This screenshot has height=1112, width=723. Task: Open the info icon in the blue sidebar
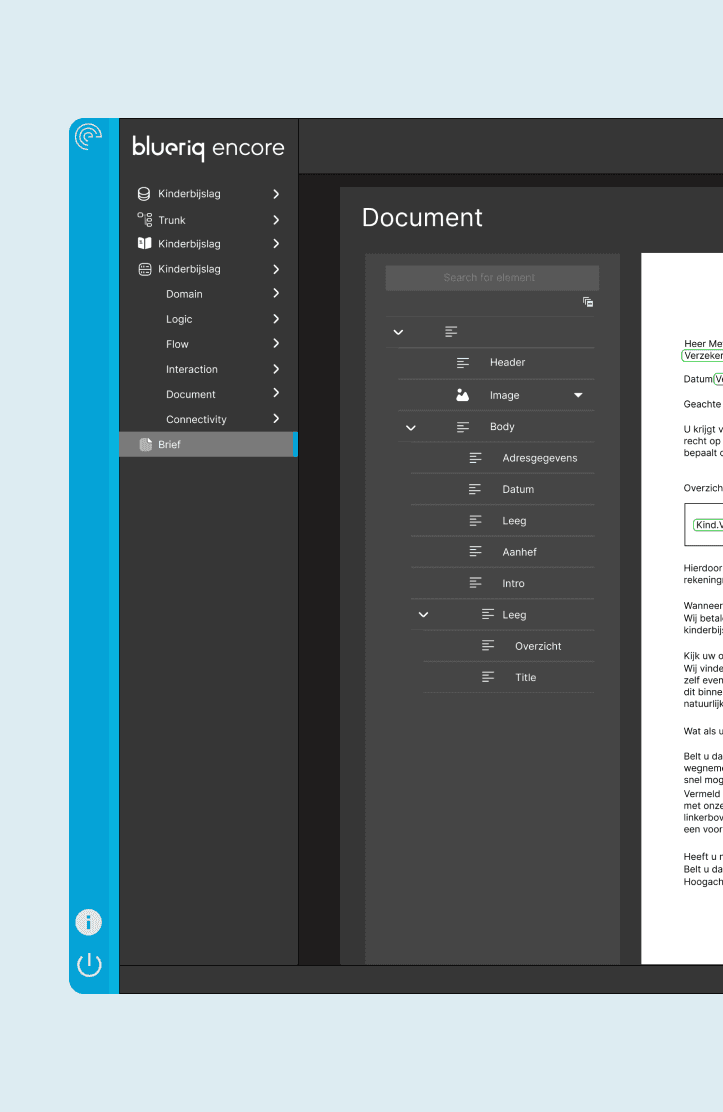(89, 922)
